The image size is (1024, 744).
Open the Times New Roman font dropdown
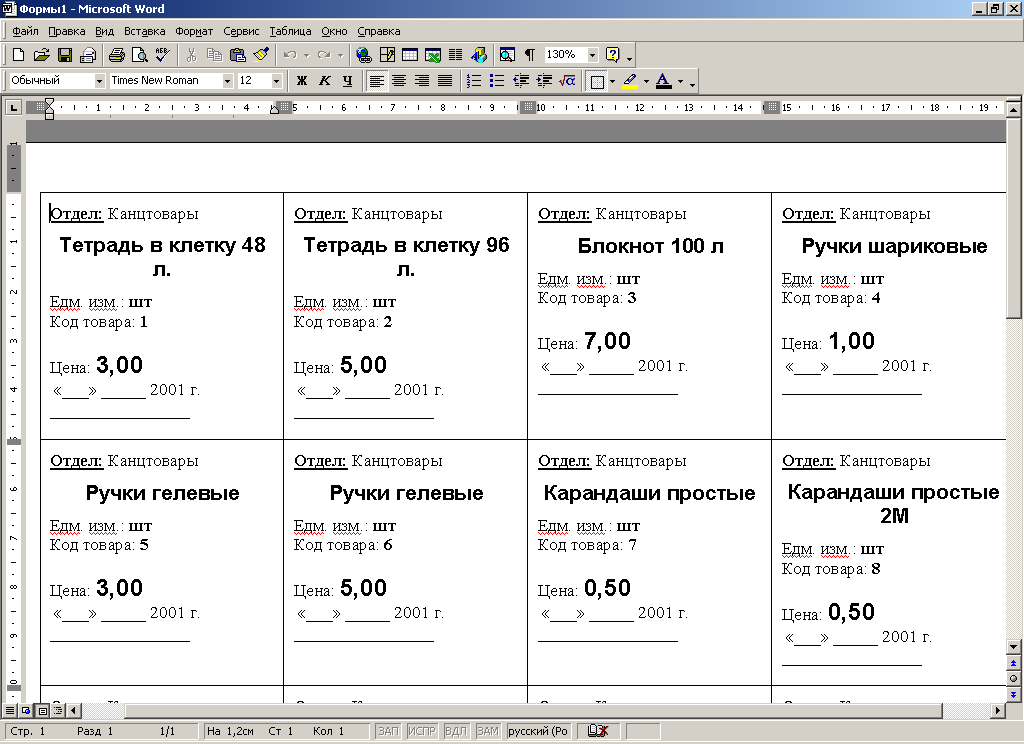point(227,80)
